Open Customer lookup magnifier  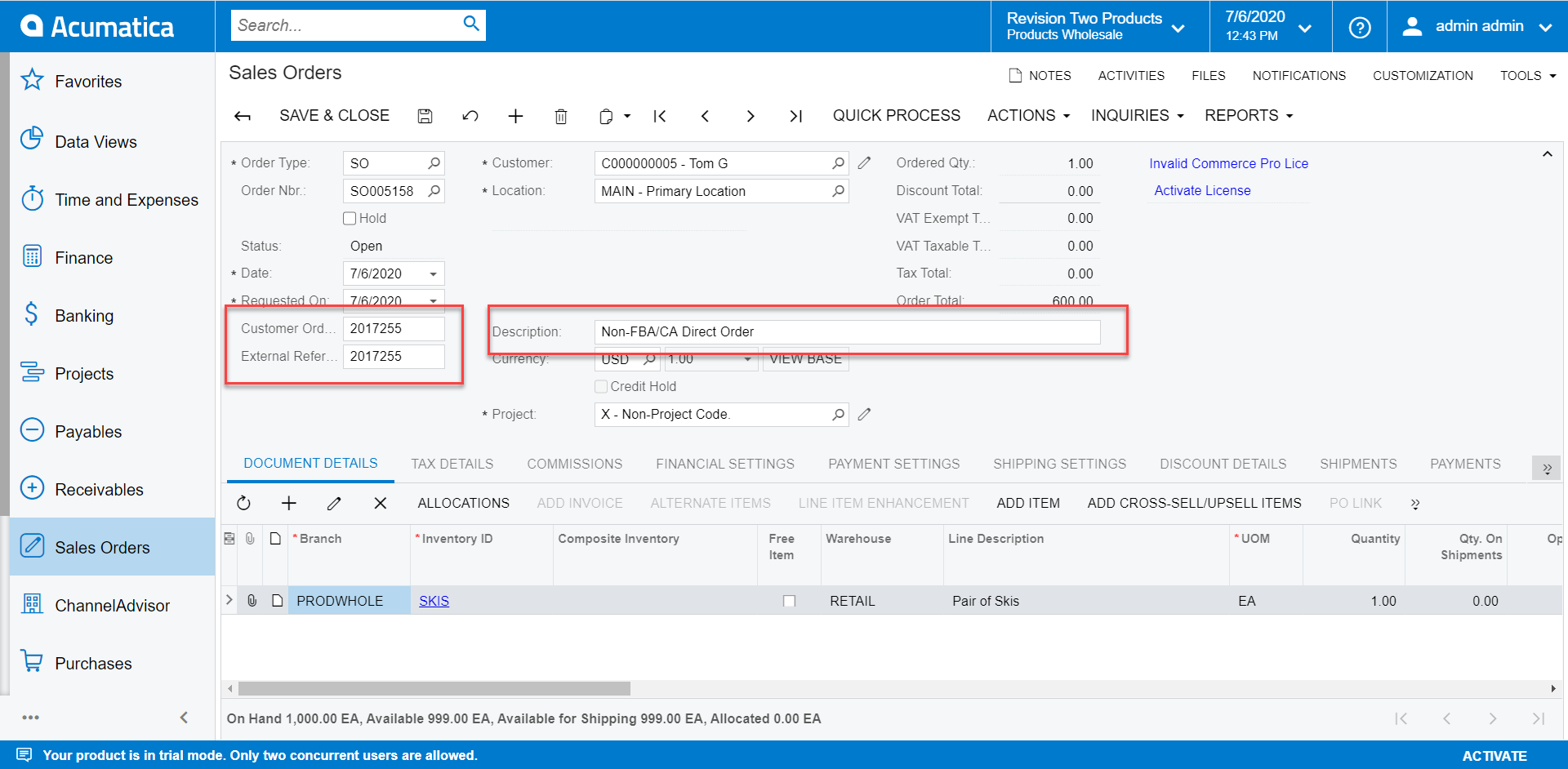coord(838,163)
